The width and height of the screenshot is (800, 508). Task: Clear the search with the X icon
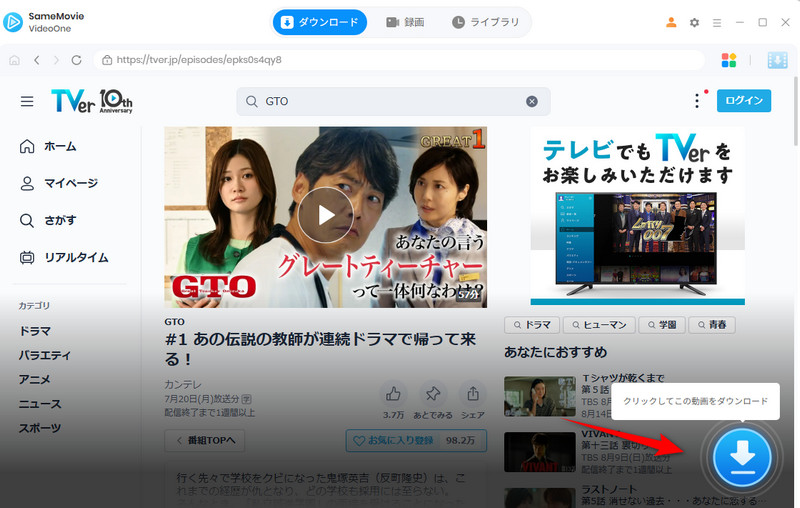(532, 101)
